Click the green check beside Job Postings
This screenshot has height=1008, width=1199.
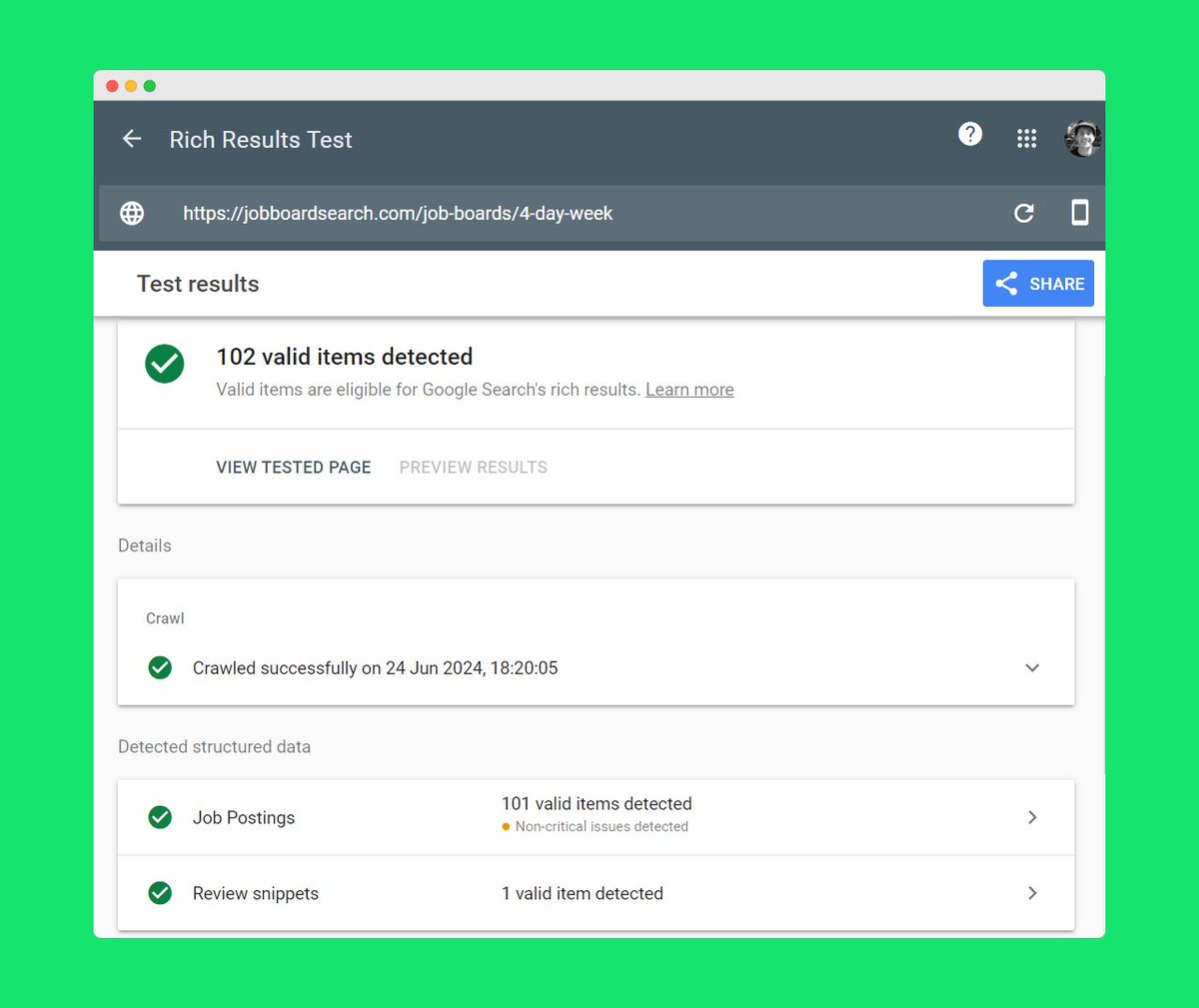pyautogui.click(x=160, y=817)
